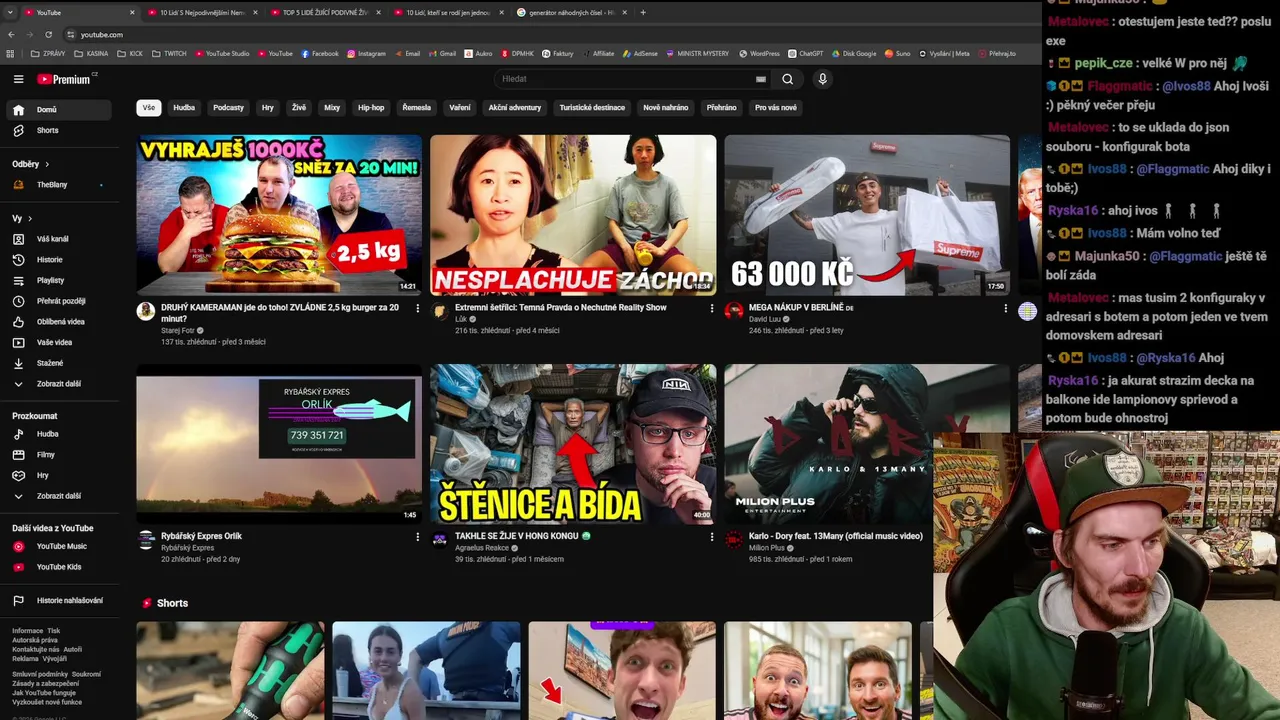Go back with the browser arrow

11,34
